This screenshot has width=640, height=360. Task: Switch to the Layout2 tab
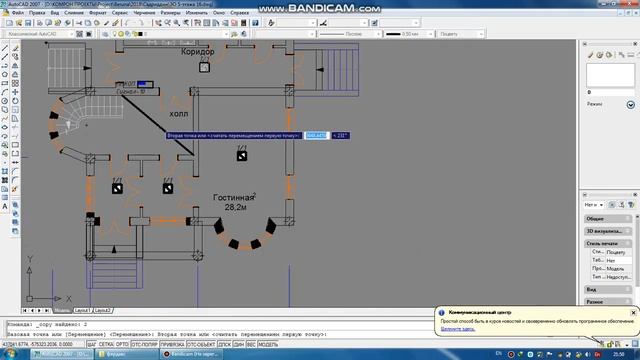[x=102, y=311]
